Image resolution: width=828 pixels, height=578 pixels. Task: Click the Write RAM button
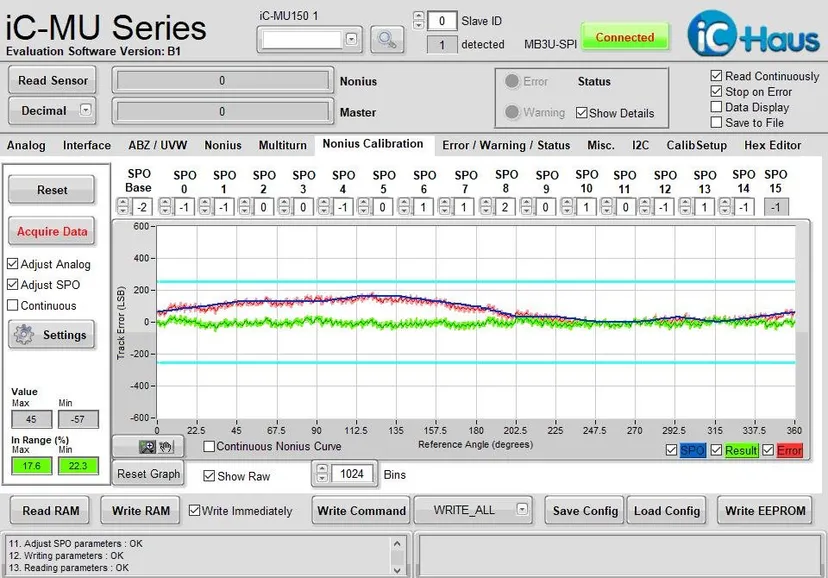point(140,510)
